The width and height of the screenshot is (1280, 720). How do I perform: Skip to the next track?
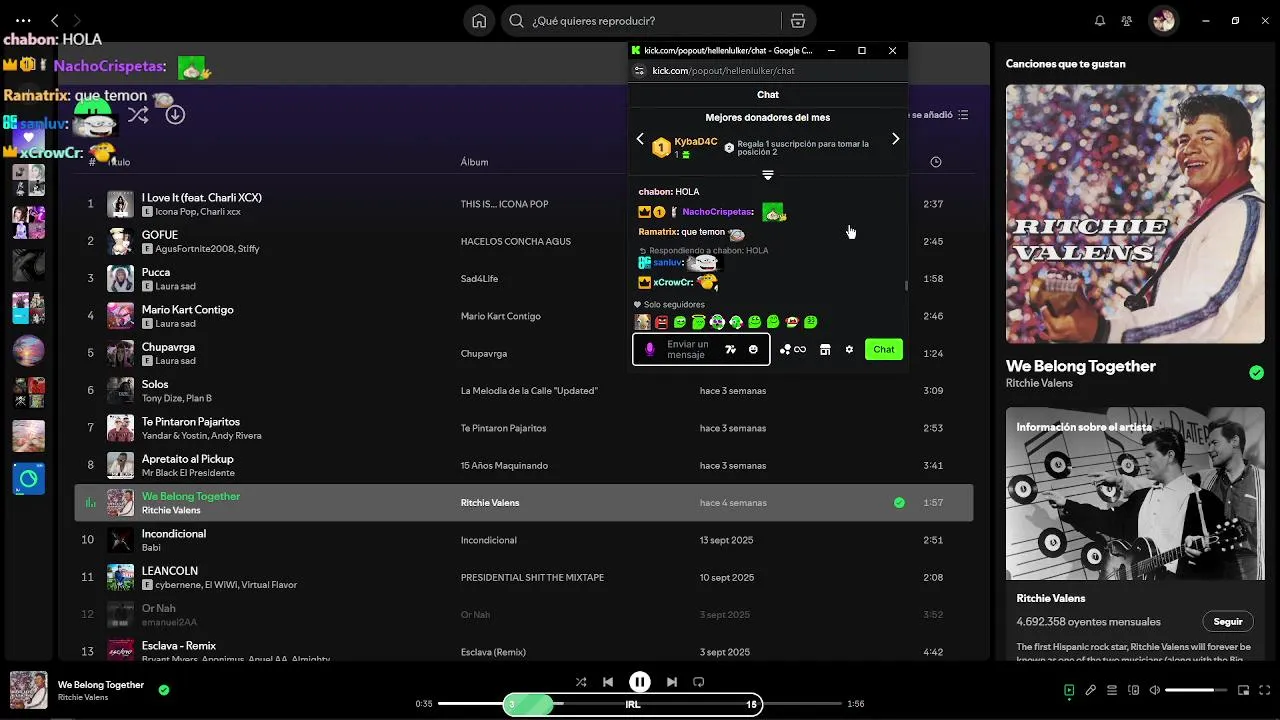tap(672, 682)
